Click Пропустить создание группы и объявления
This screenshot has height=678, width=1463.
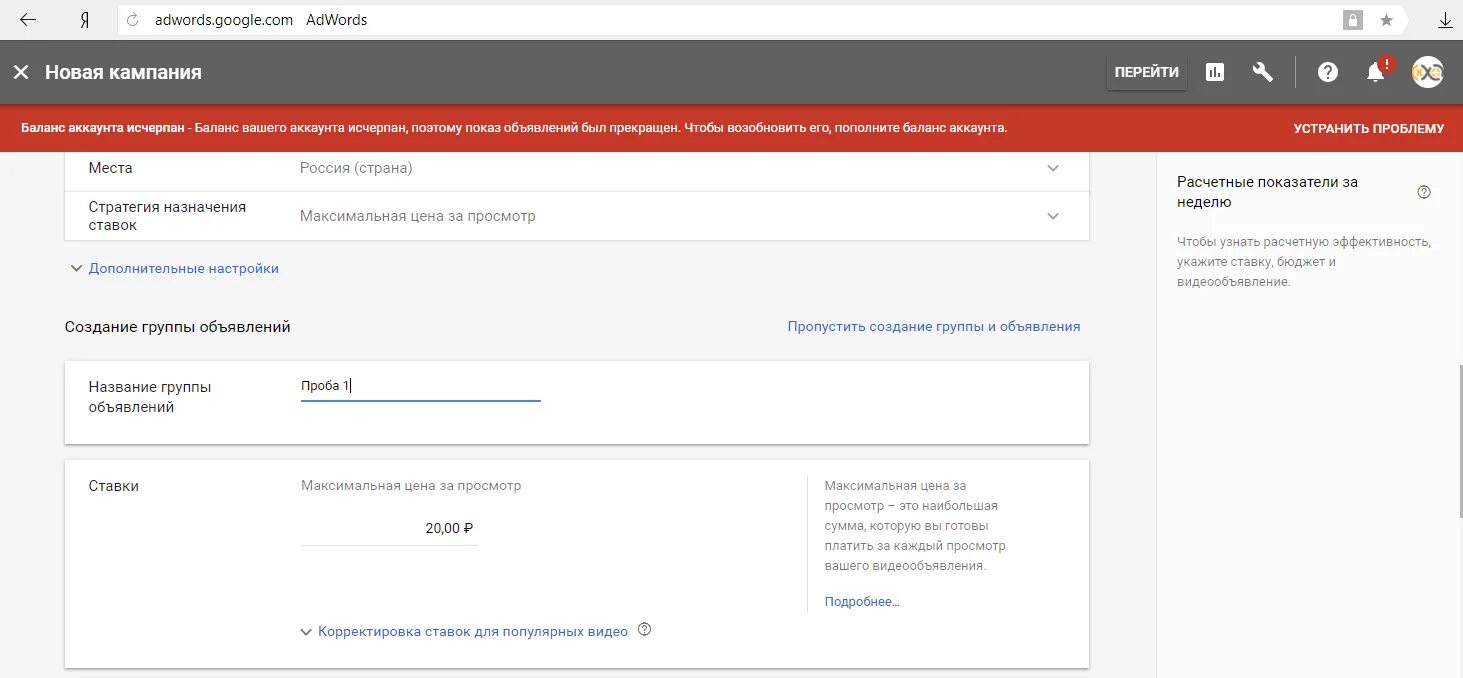pyautogui.click(x=934, y=326)
